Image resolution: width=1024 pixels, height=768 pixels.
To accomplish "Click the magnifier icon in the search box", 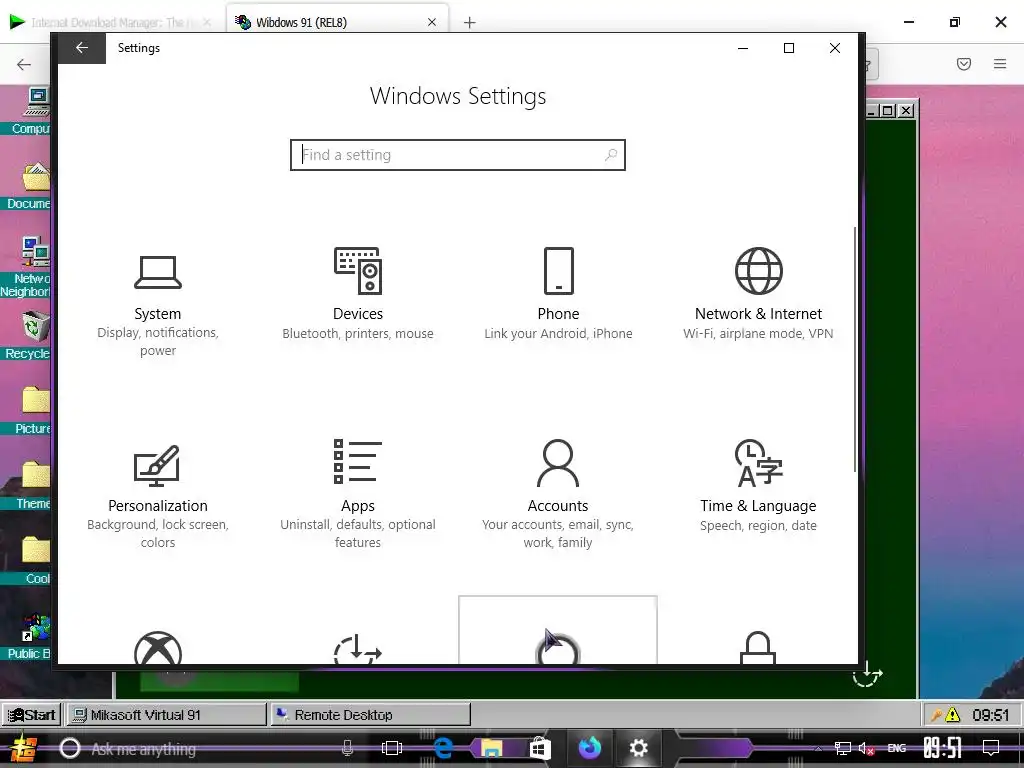I will click(611, 155).
